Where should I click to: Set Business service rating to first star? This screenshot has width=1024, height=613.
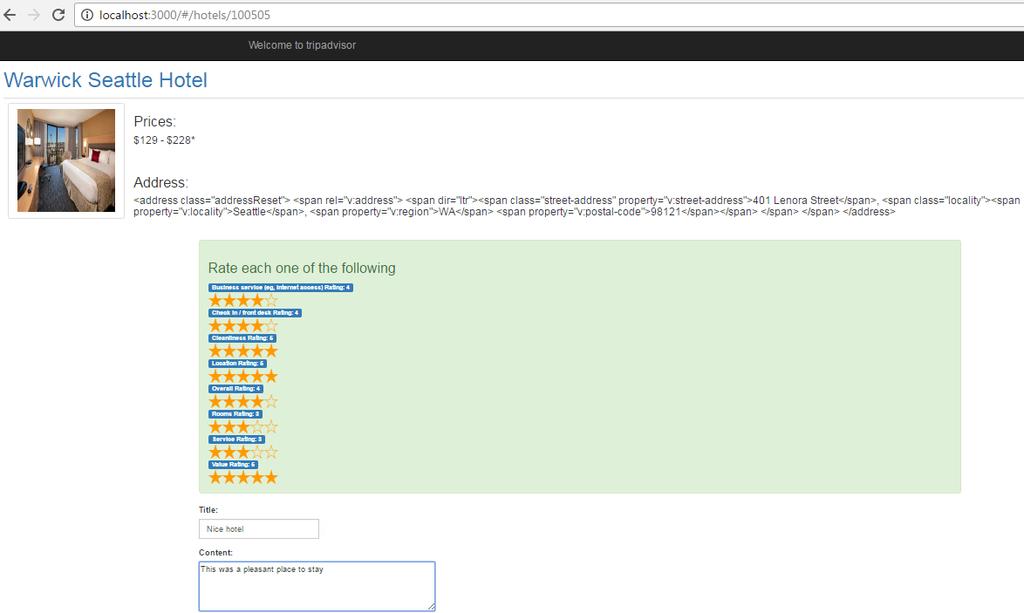pos(216,300)
